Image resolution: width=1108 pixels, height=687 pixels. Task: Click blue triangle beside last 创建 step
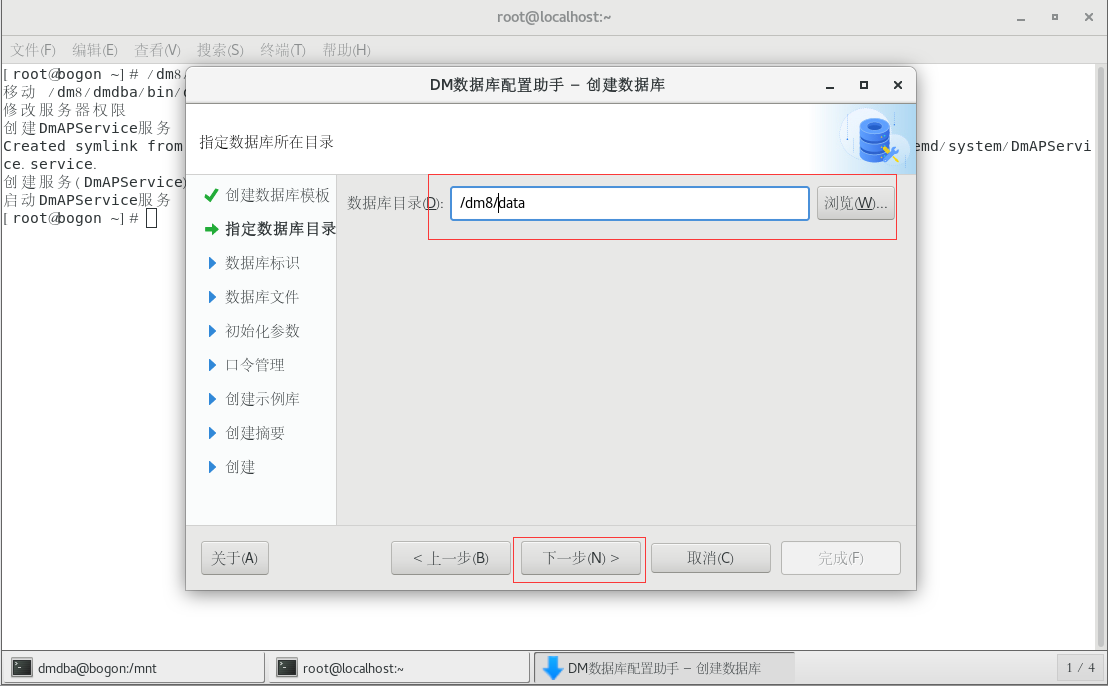click(x=212, y=466)
